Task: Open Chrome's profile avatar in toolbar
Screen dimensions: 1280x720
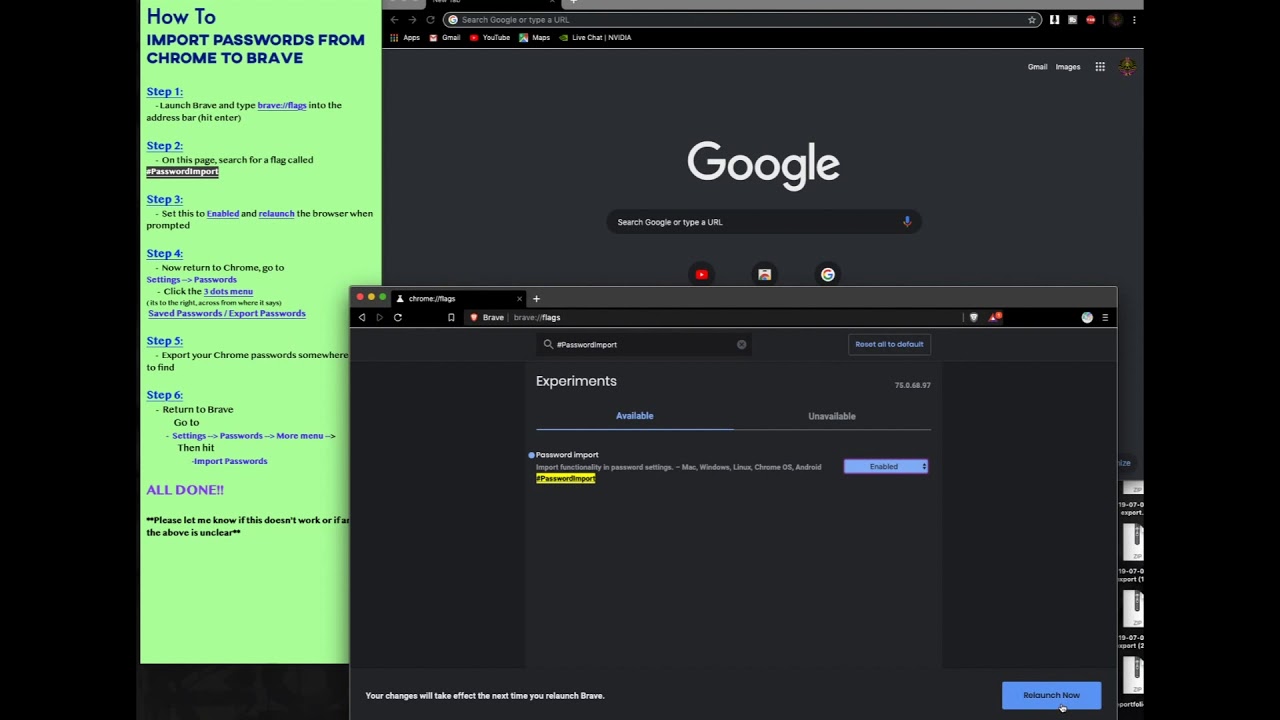Action: pyautogui.click(x=1116, y=19)
